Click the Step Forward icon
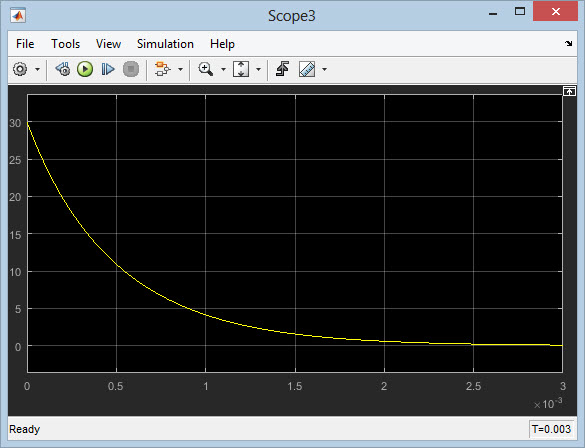The width and height of the screenshot is (585, 448). (108, 69)
